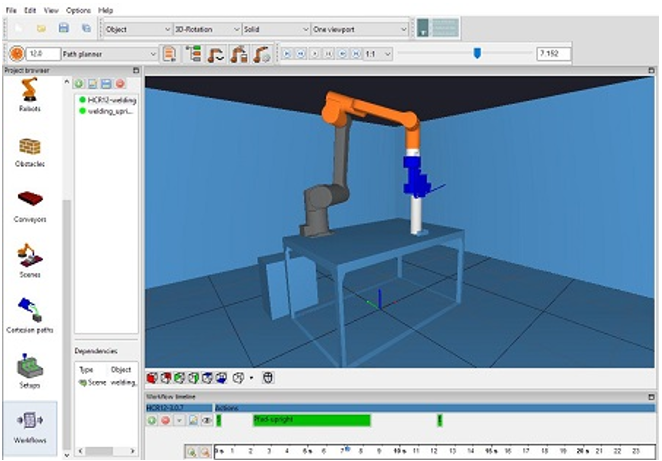Toggle the welding_upright item green indicator
The width and height of the screenshot is (662, 461).
(x=81, y=111)
